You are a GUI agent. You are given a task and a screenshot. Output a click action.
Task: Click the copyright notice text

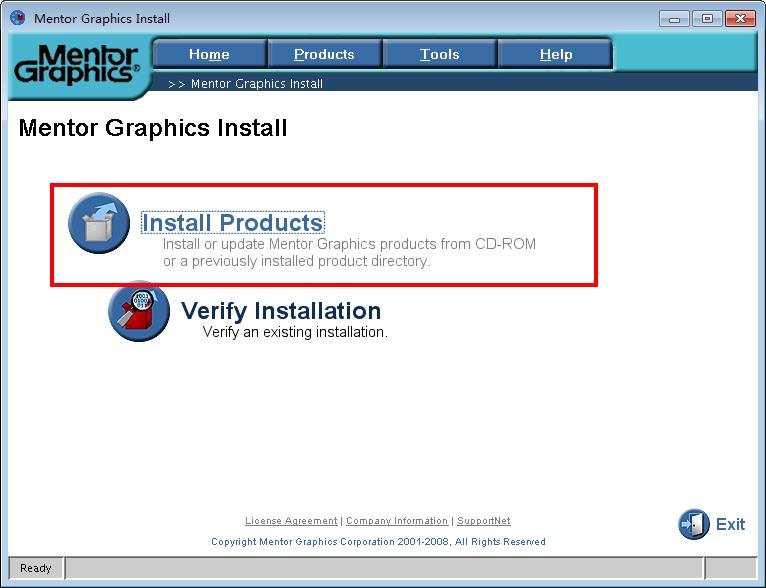(x=378, y=542)
